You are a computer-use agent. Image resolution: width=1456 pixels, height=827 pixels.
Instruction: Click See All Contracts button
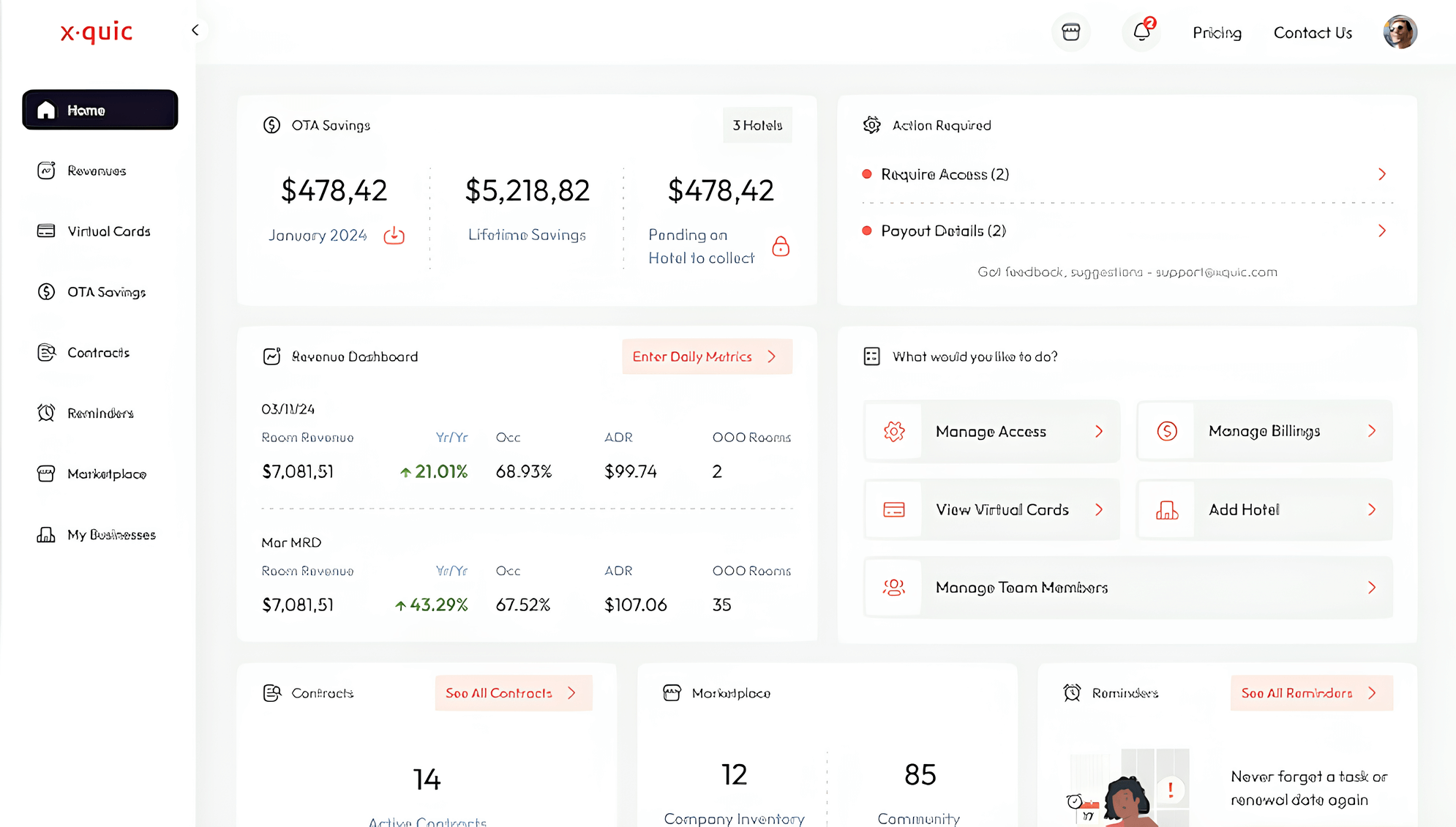click(513, 693)
